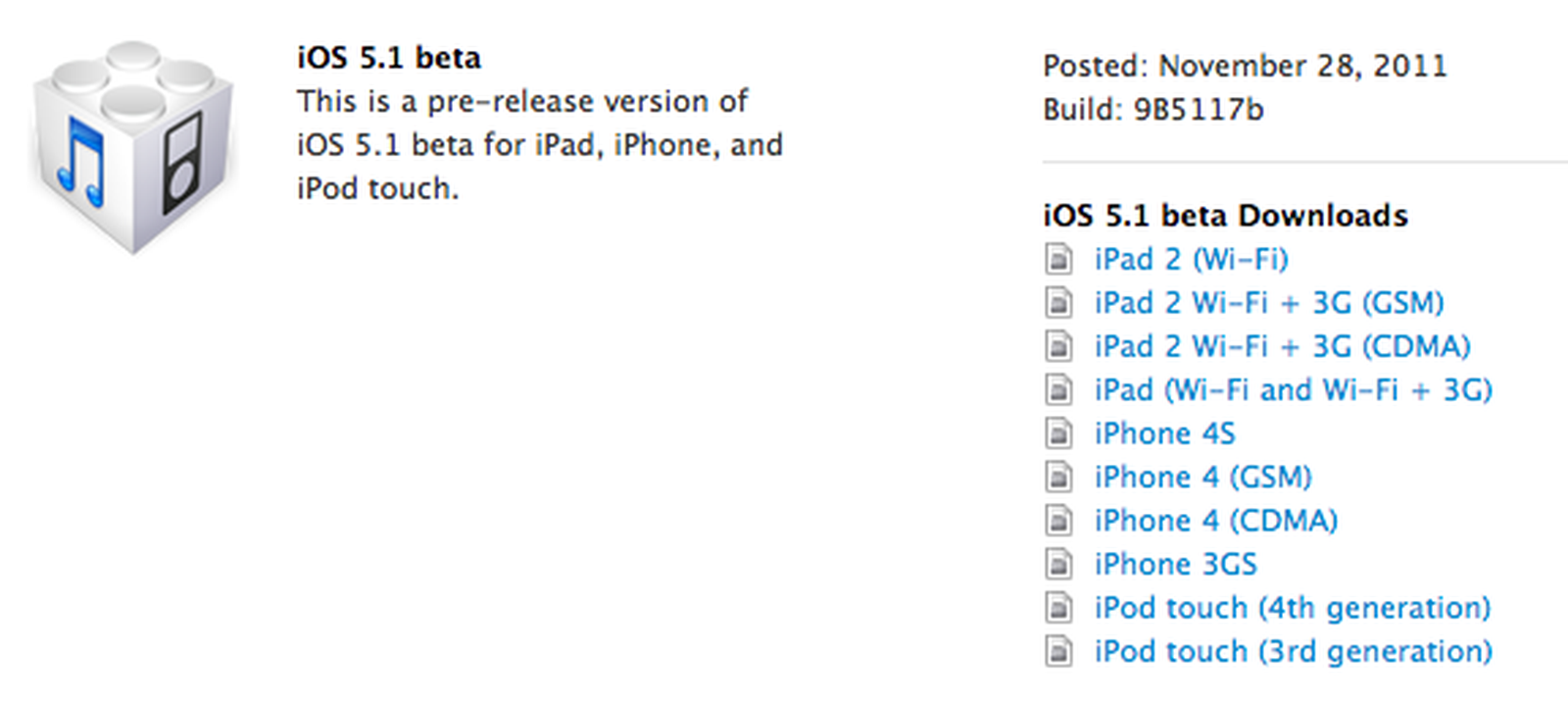Click the file icon beside iPad 2 (Wi-Fi)
This screenshot has height=708, width=1568.
pos(1060,259)
